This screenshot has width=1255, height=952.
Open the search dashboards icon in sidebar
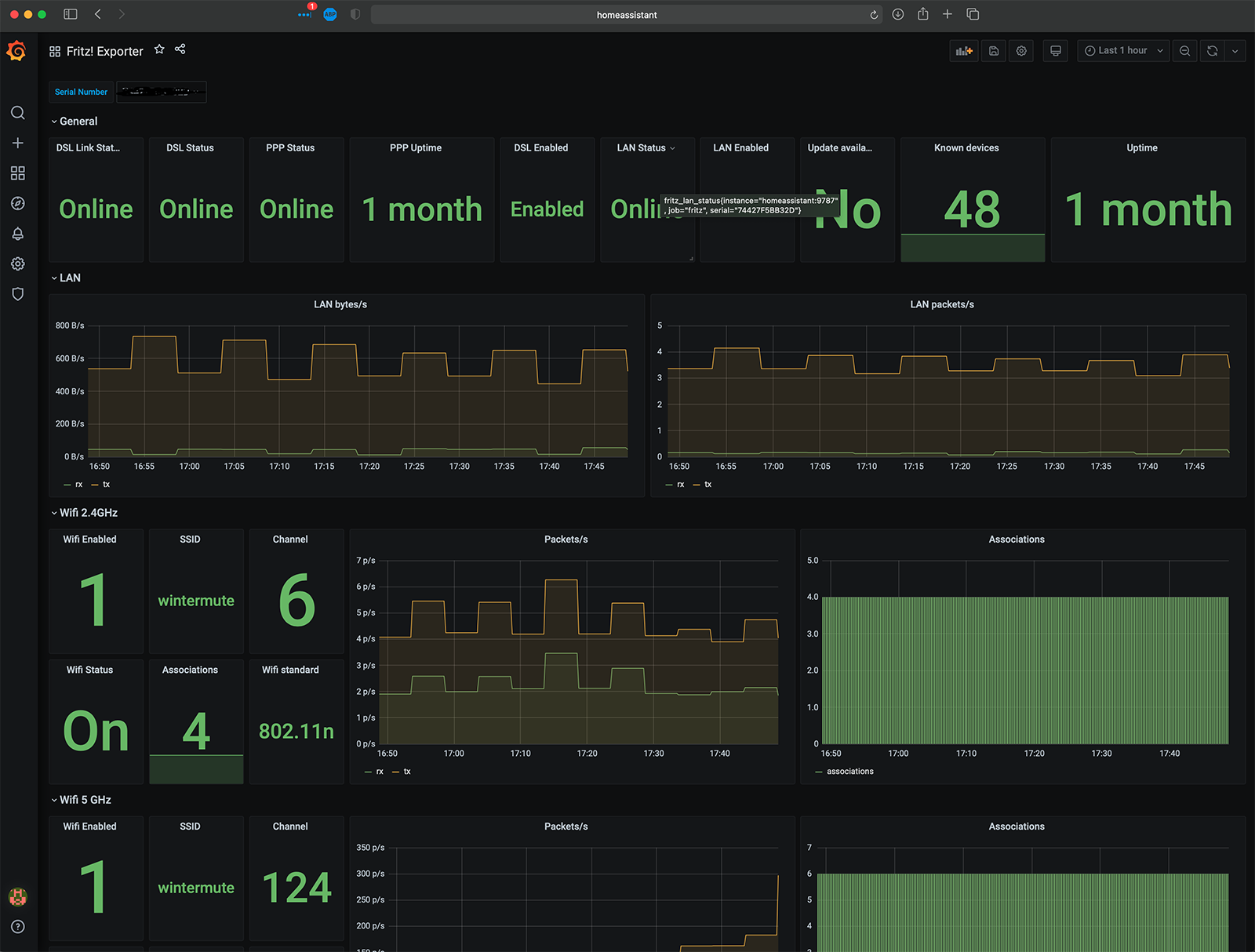coord(17,113)
